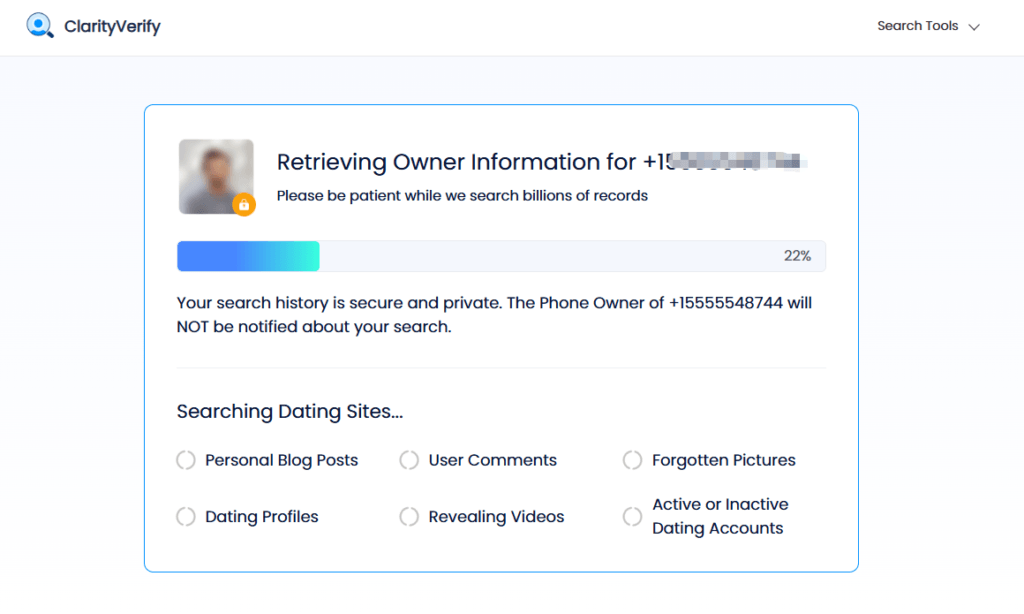Expand the Search Tools chevron arrow
The width and height of the screenshot is (1024, 614).
click(x=974, y=27)
